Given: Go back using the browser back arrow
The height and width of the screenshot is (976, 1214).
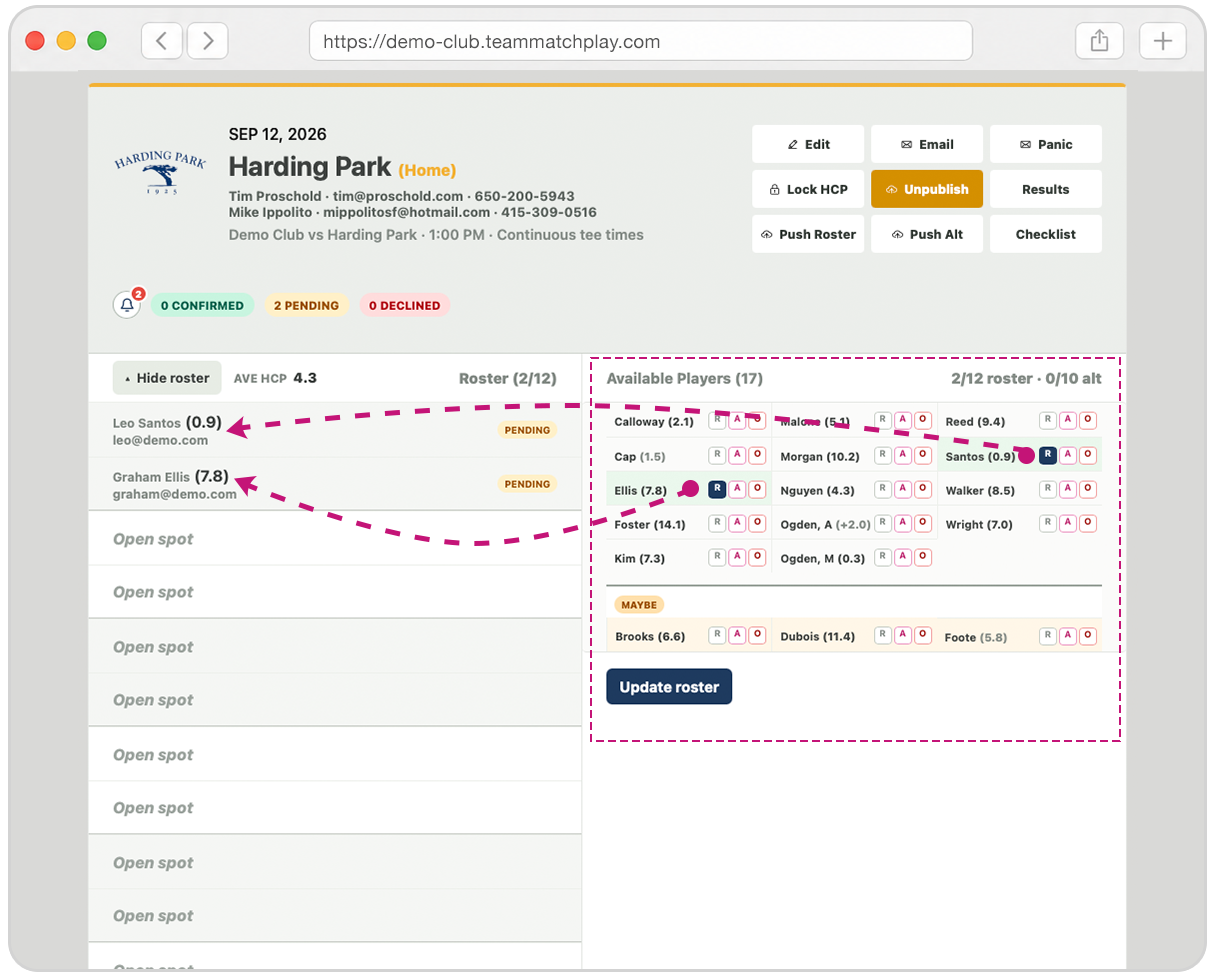Looking at the screenshot, I should tap(162, 41).
